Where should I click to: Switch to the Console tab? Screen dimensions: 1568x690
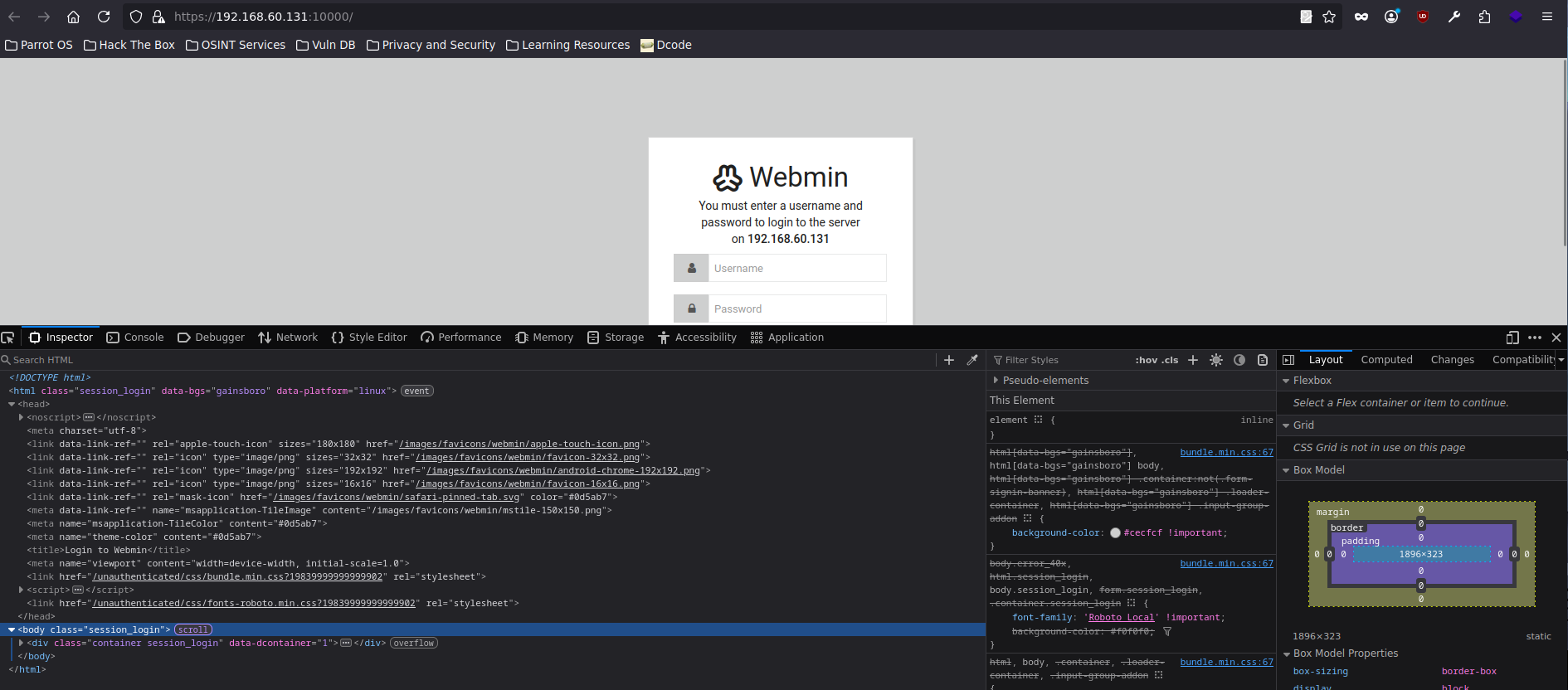[135, 338]
